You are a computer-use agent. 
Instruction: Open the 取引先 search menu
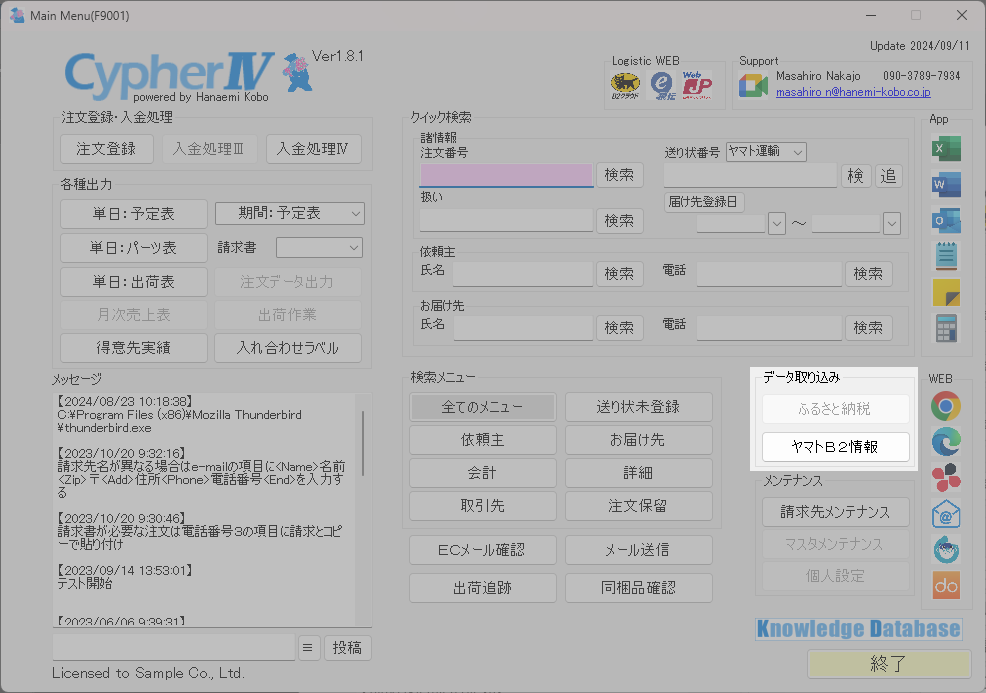(482, 506)
